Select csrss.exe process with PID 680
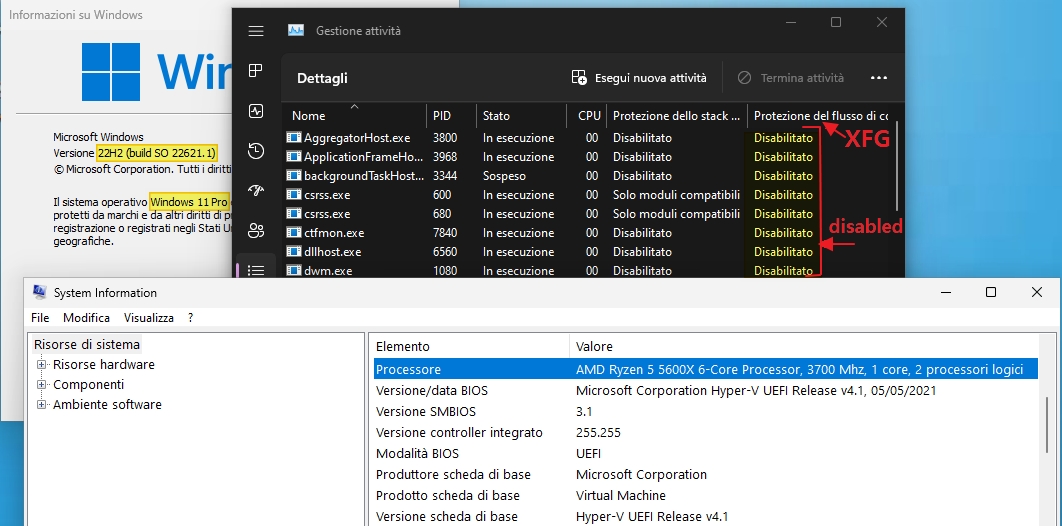Image resolution: width=1062 pixels, height=526 pixels. click(588, 213)
